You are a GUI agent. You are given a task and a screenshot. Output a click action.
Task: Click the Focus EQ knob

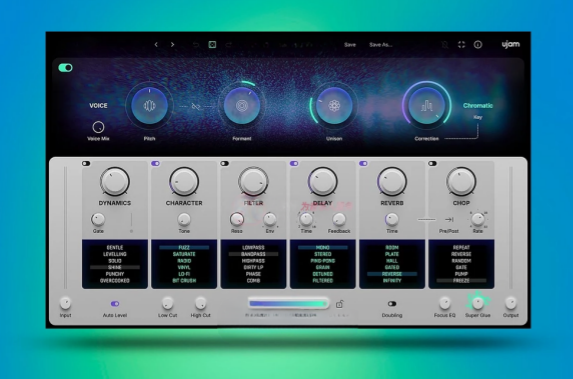[445, 303]
